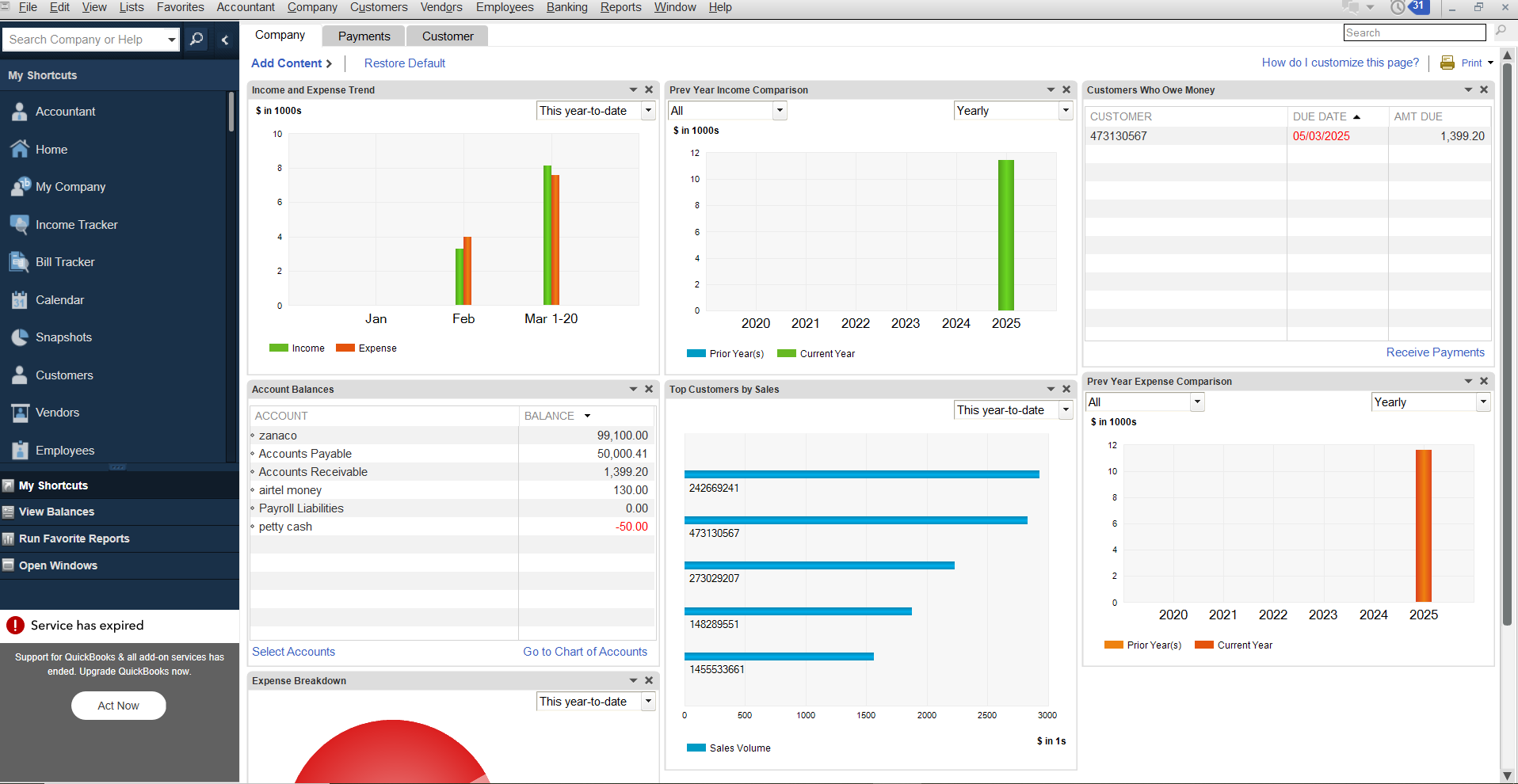Click the search magnifier icon at top right
Image resolution: width=1518 pixels, height=784 pixels.
pyautogui.click(x=1501, y=32)
